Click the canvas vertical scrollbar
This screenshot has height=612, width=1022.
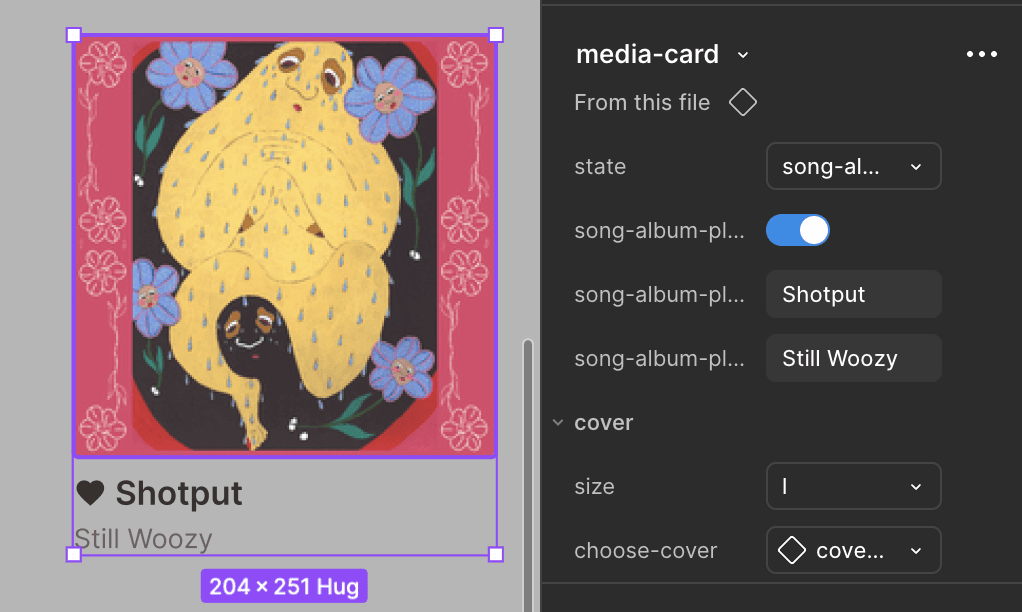(x=527, y=475)
